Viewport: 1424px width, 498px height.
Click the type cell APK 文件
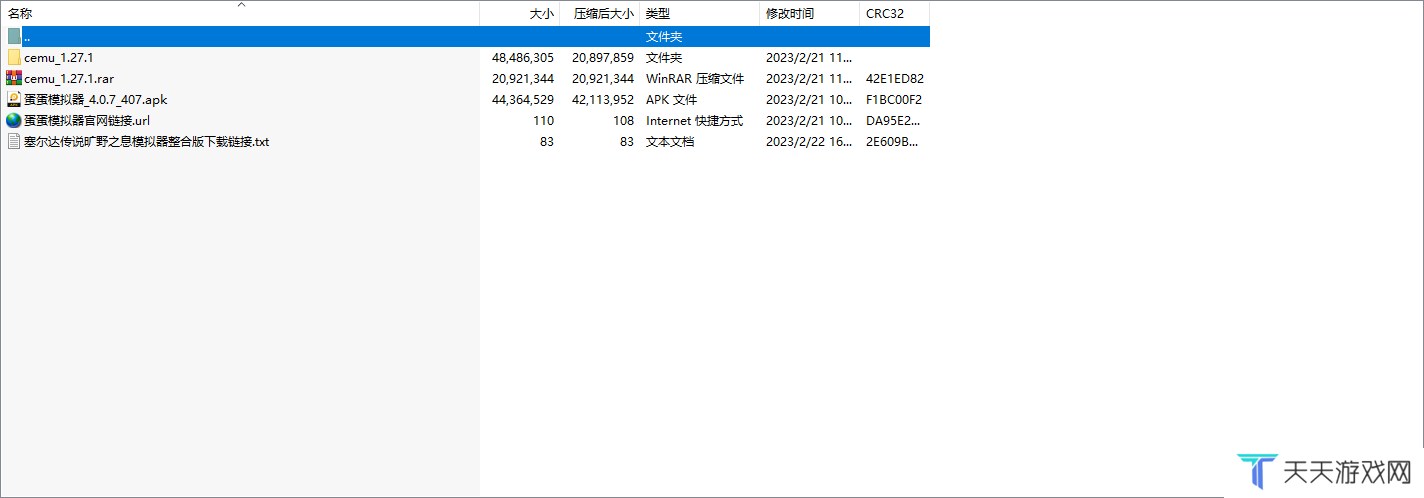671,99
